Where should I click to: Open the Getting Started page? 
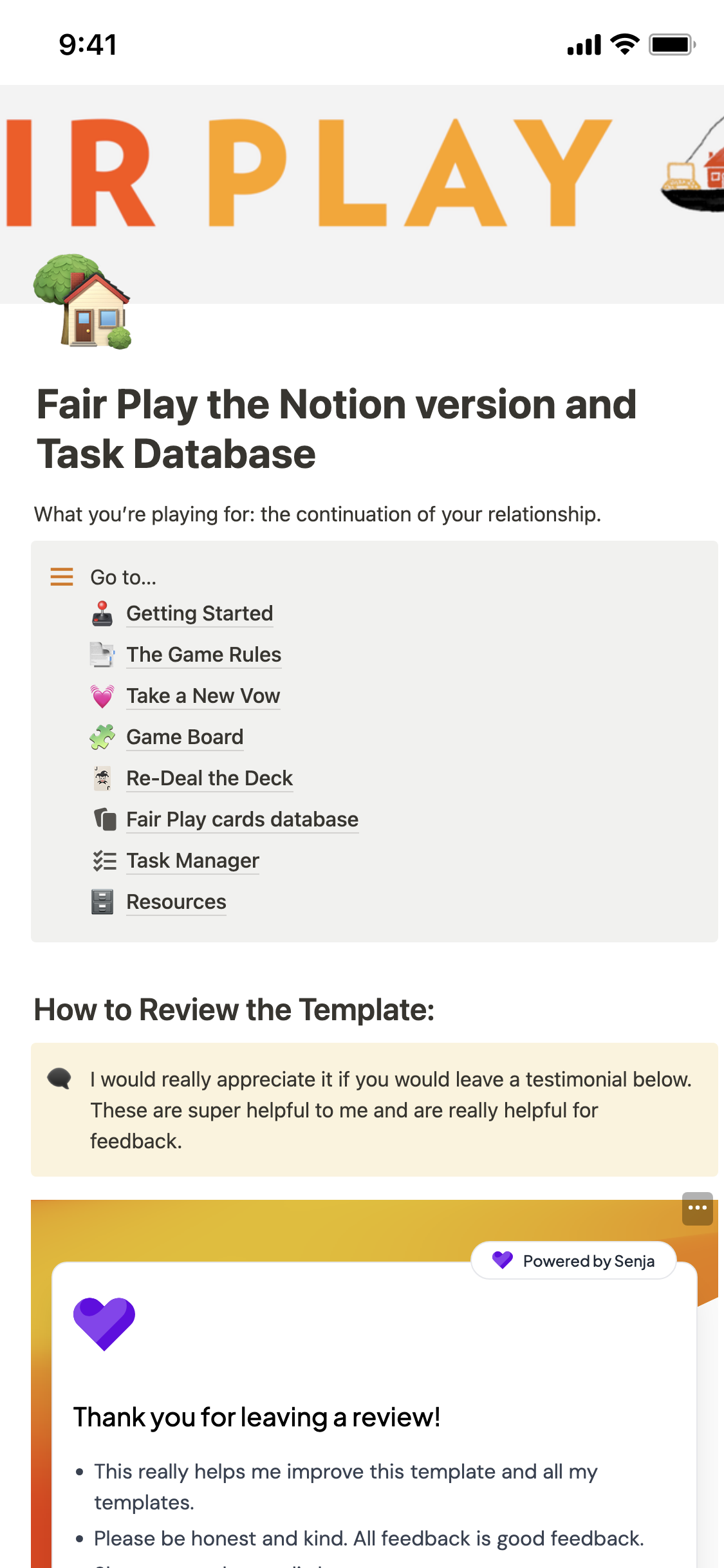[x=200, y=613]
